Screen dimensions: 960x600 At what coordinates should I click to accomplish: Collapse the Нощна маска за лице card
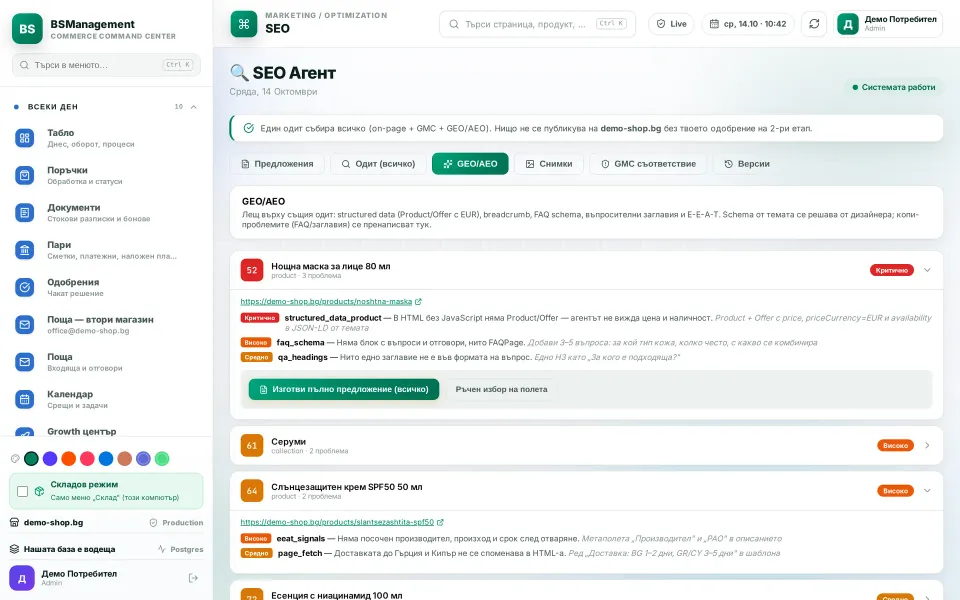pos(927,270)
